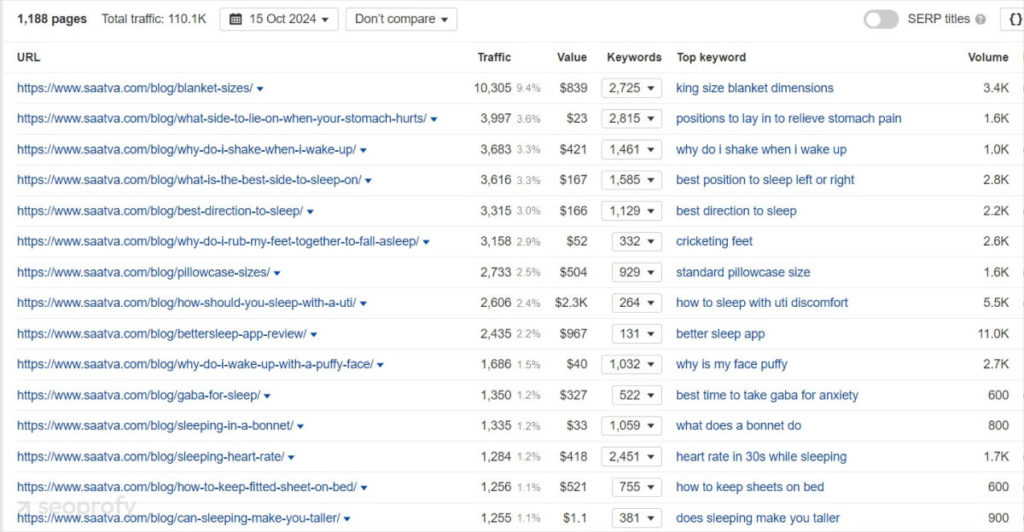This screenshot has height=532, width=1024.
Task: Click keyword 'standard pillowcase size'
Action: (743, 272)
